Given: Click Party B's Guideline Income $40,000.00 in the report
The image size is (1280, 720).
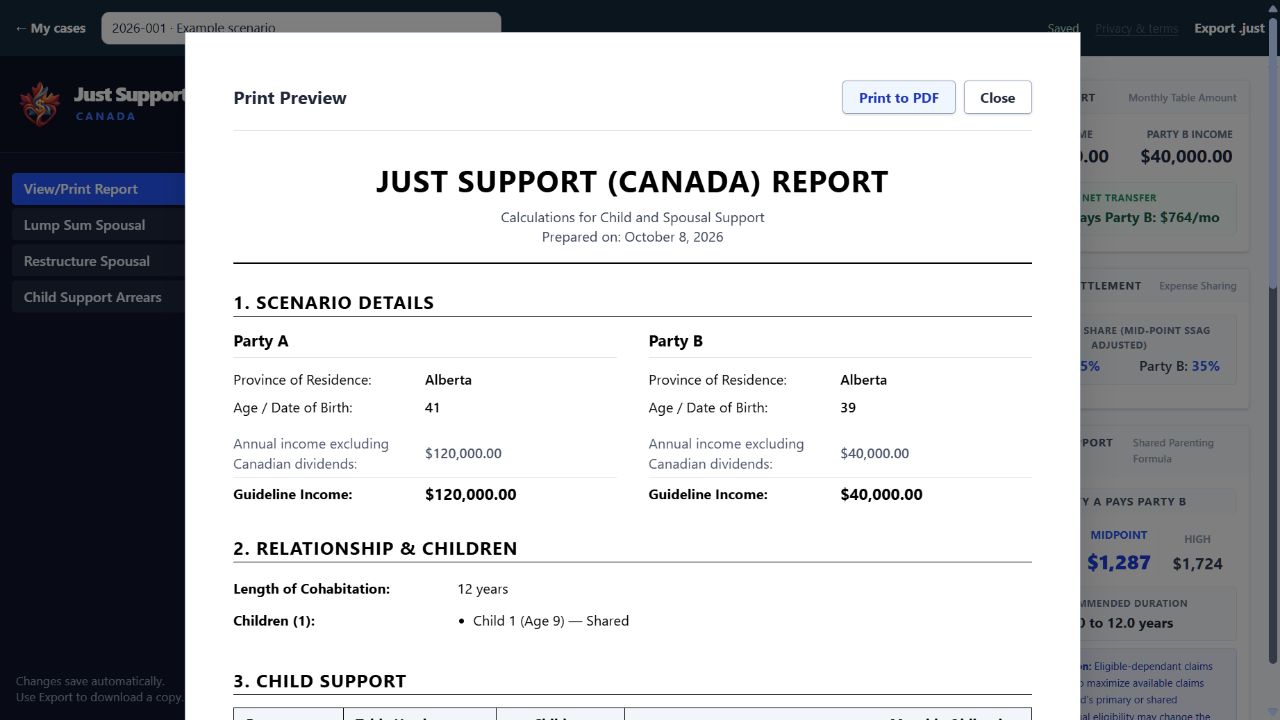Looking at the screenshot, I should click(881, 494).
